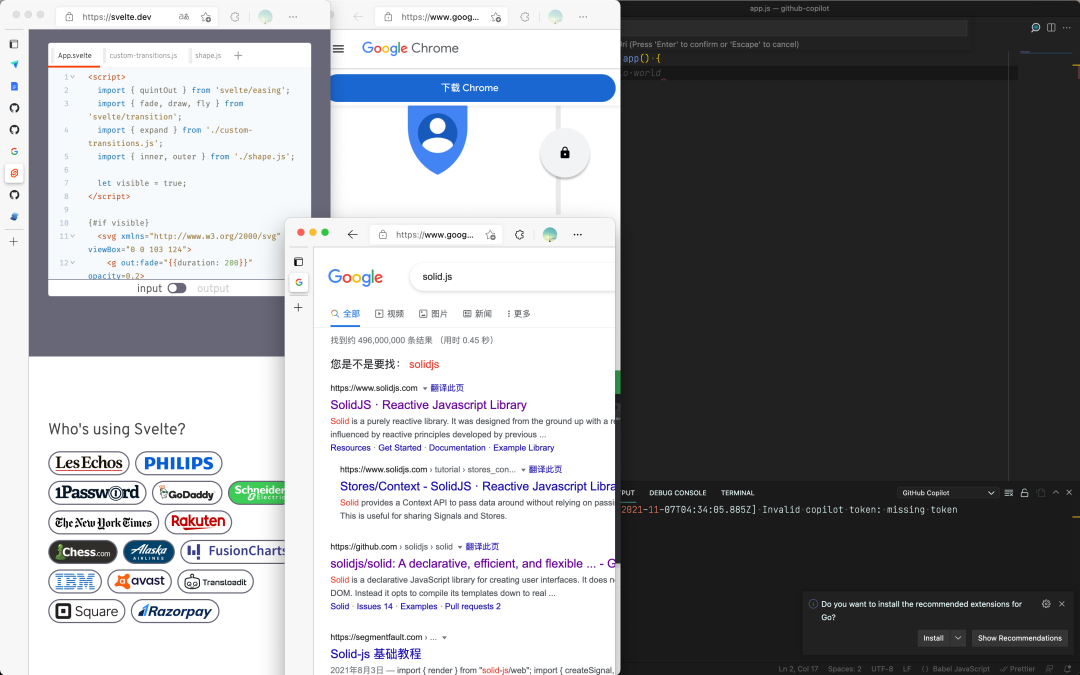
Task: Click Ln 2, Col 17 in VS Code status bar
Action: coord(798,669)
